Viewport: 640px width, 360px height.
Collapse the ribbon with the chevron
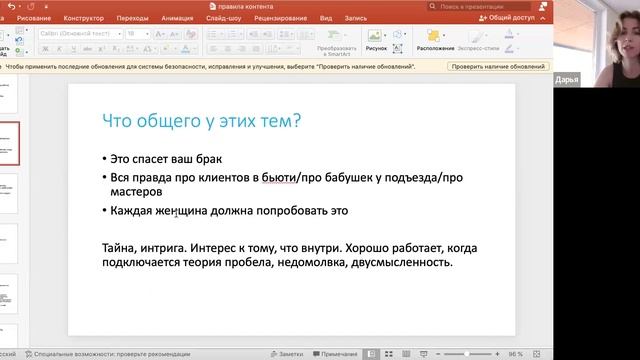point(543,18)
